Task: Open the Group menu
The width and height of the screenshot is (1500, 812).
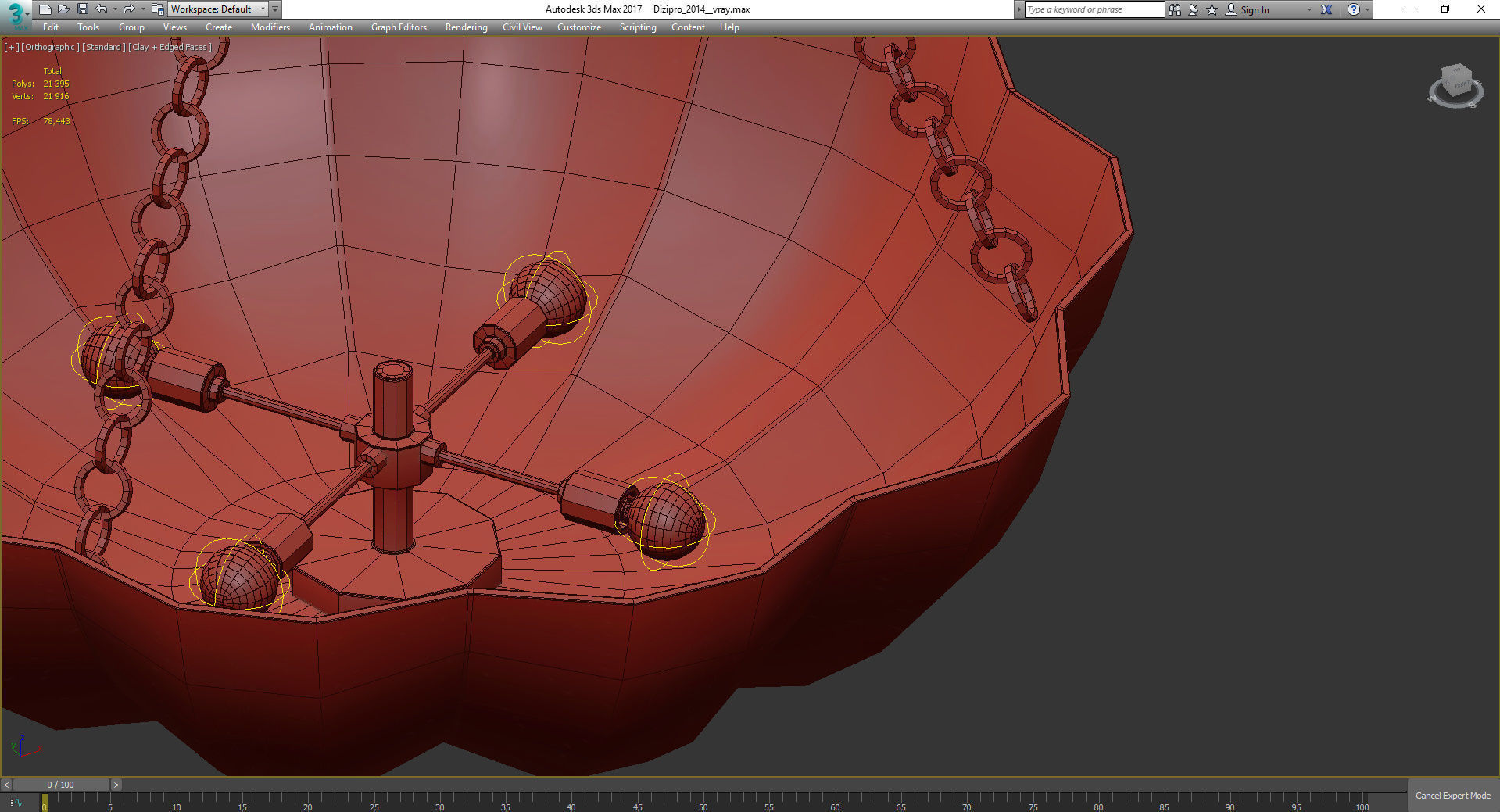Action: coord(131,27)
